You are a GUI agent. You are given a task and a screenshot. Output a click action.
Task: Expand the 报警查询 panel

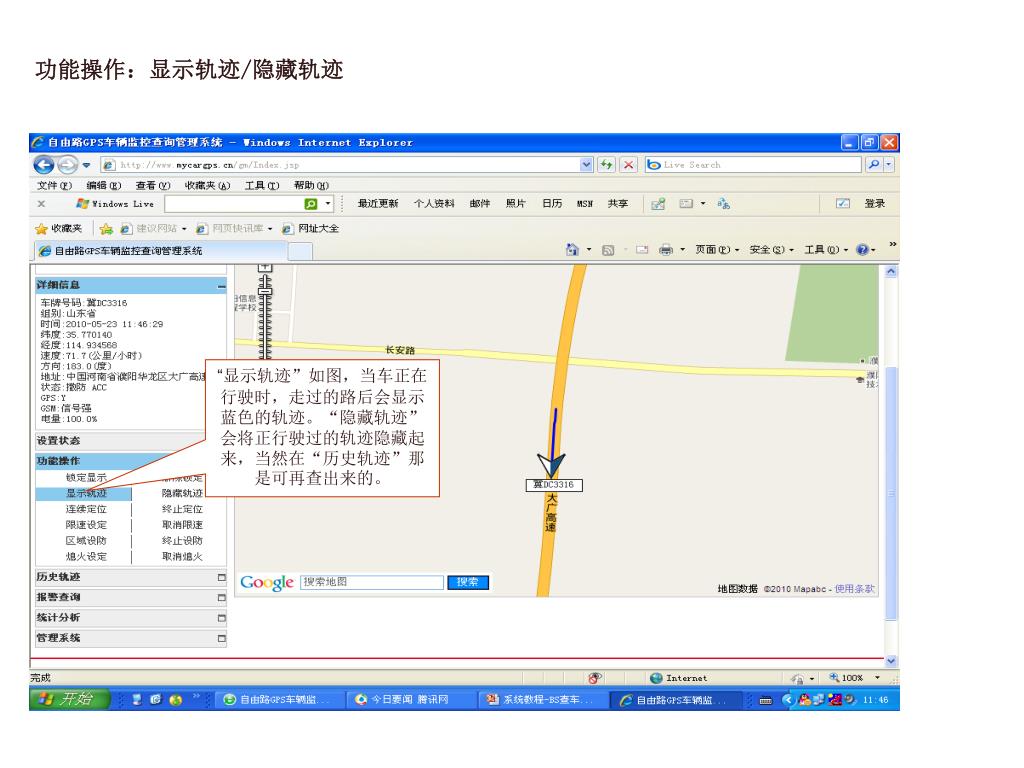tap(222, 598)
